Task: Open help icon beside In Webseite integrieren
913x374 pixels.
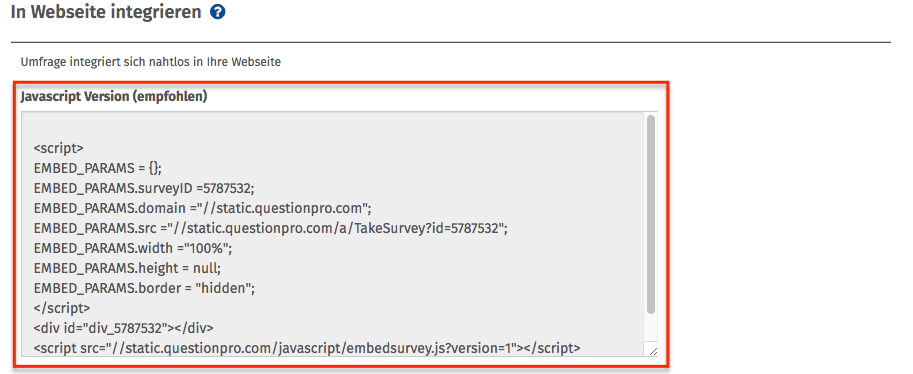Action: pyautogui.click(x=218, y=12)
